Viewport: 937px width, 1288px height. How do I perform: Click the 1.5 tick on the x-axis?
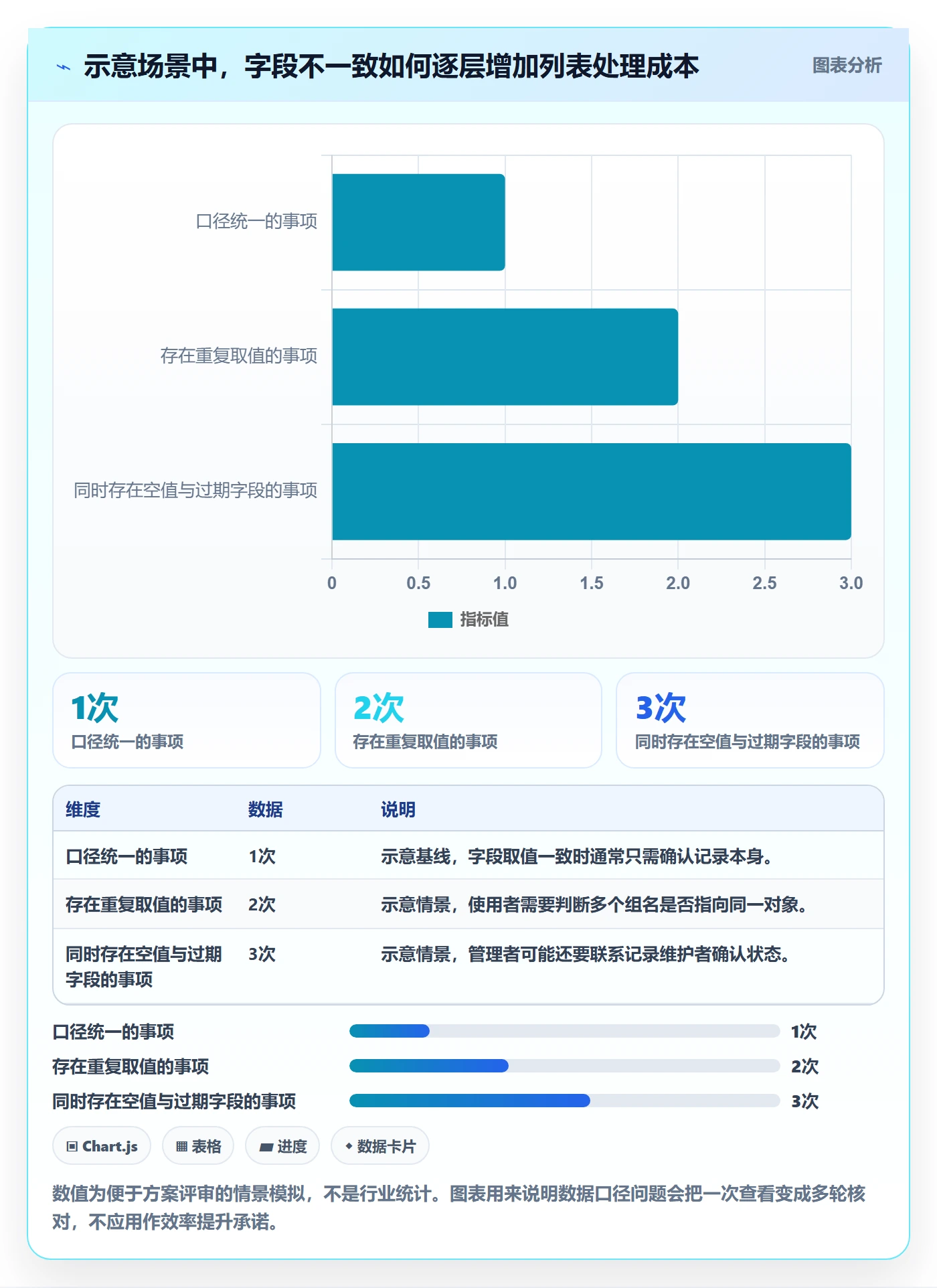coord(592,583)
